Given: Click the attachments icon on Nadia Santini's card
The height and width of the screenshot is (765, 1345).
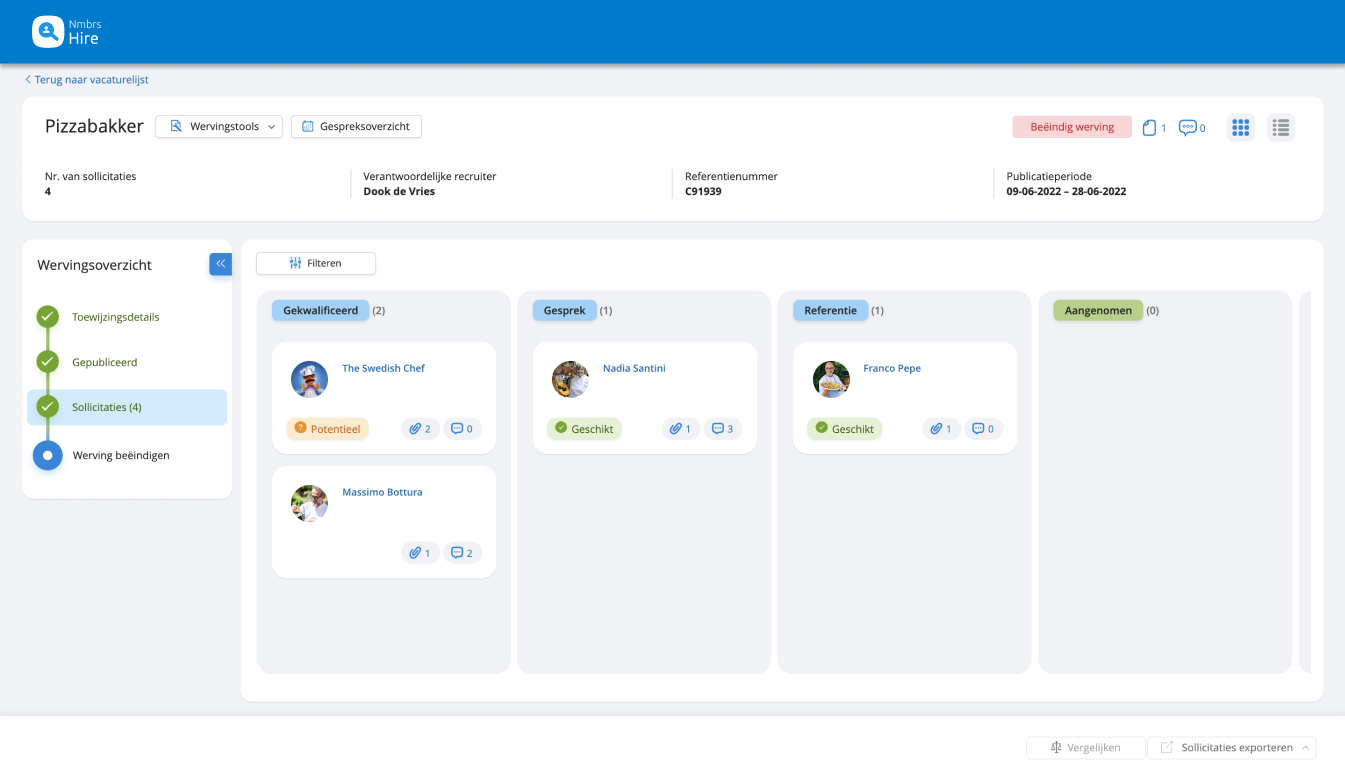Looking at the screenshot, I should click(x=681, y=428).
